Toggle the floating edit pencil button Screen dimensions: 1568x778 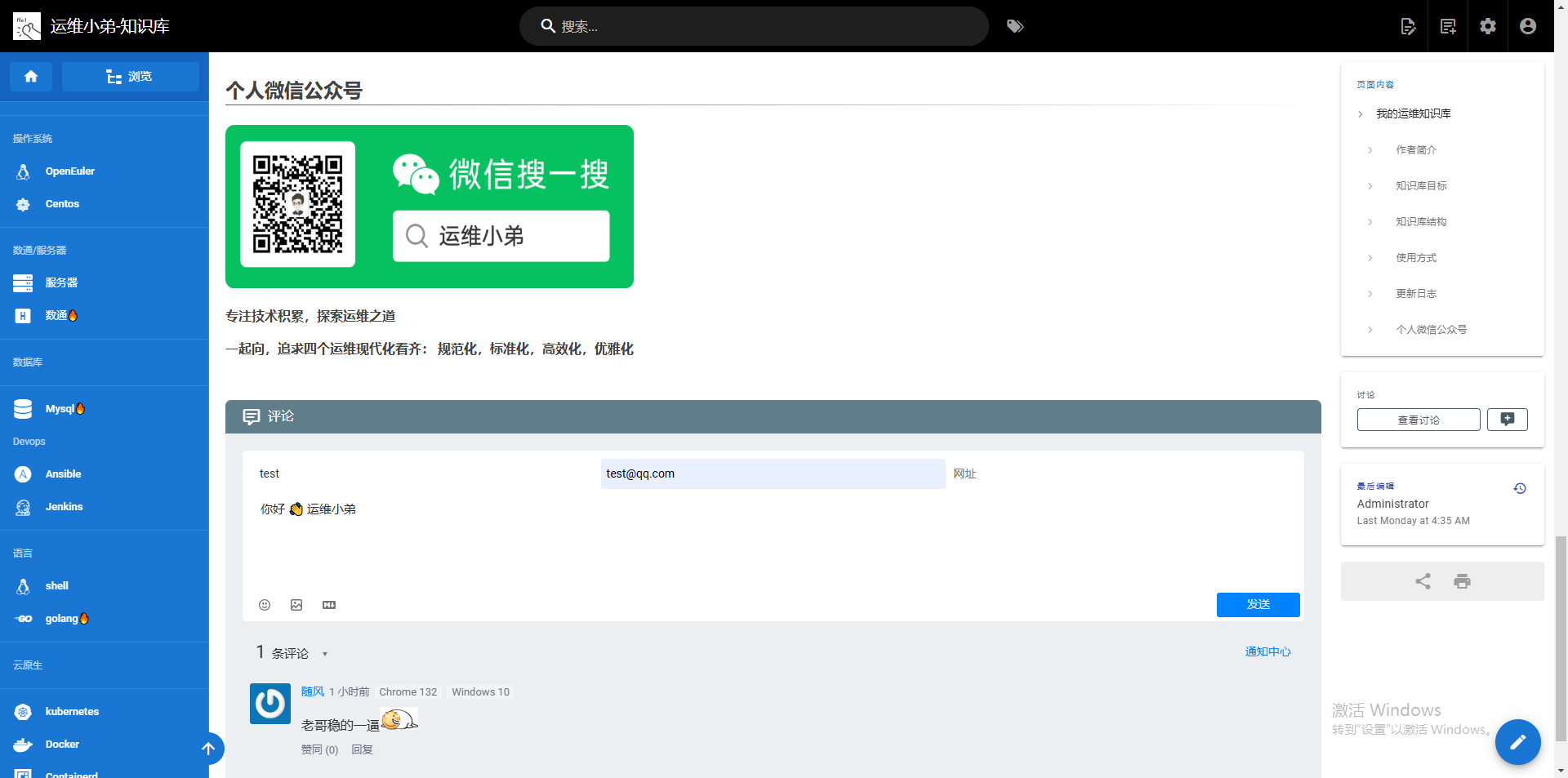[1517, 742]
